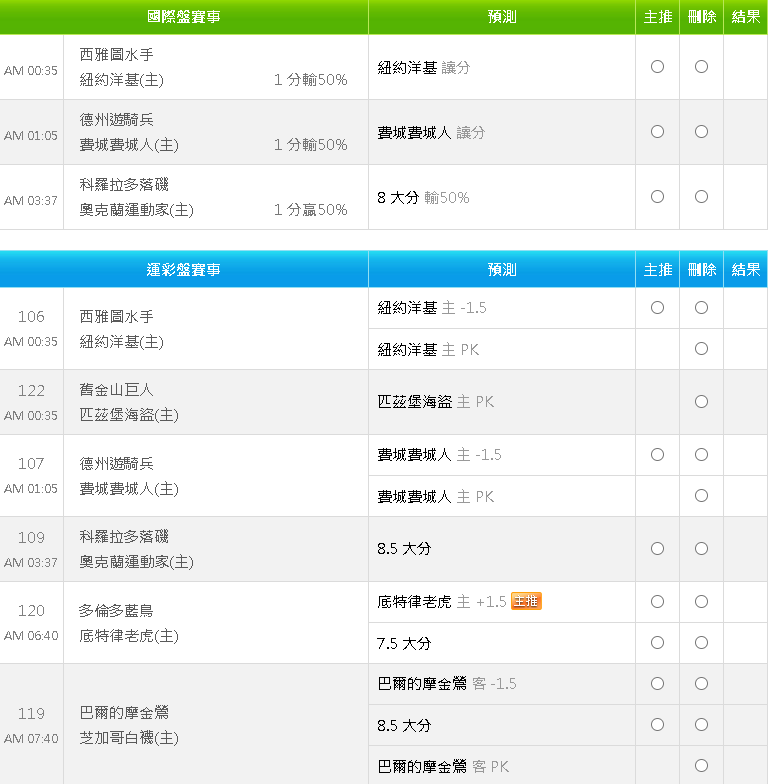
Task: Select 主推 radio for 8 大分 輸50%
Action: 657,196
